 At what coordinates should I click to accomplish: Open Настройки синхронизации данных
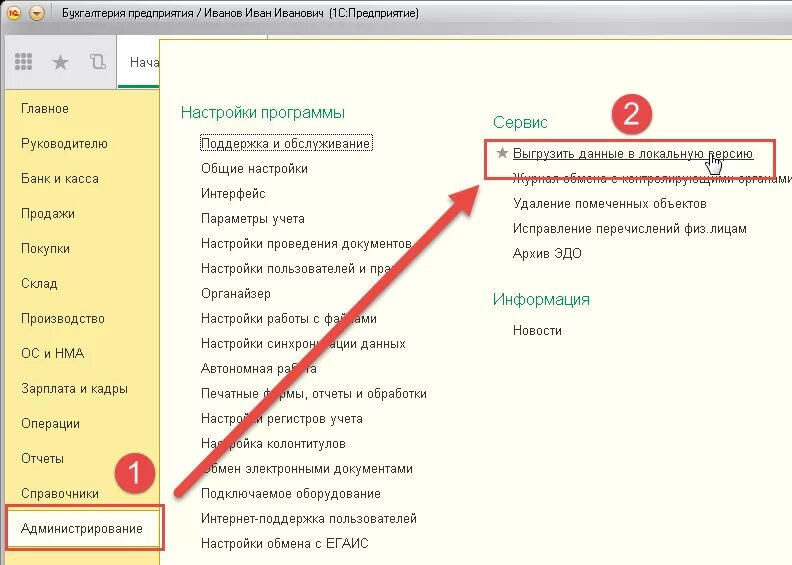click(x=303, y=343)
